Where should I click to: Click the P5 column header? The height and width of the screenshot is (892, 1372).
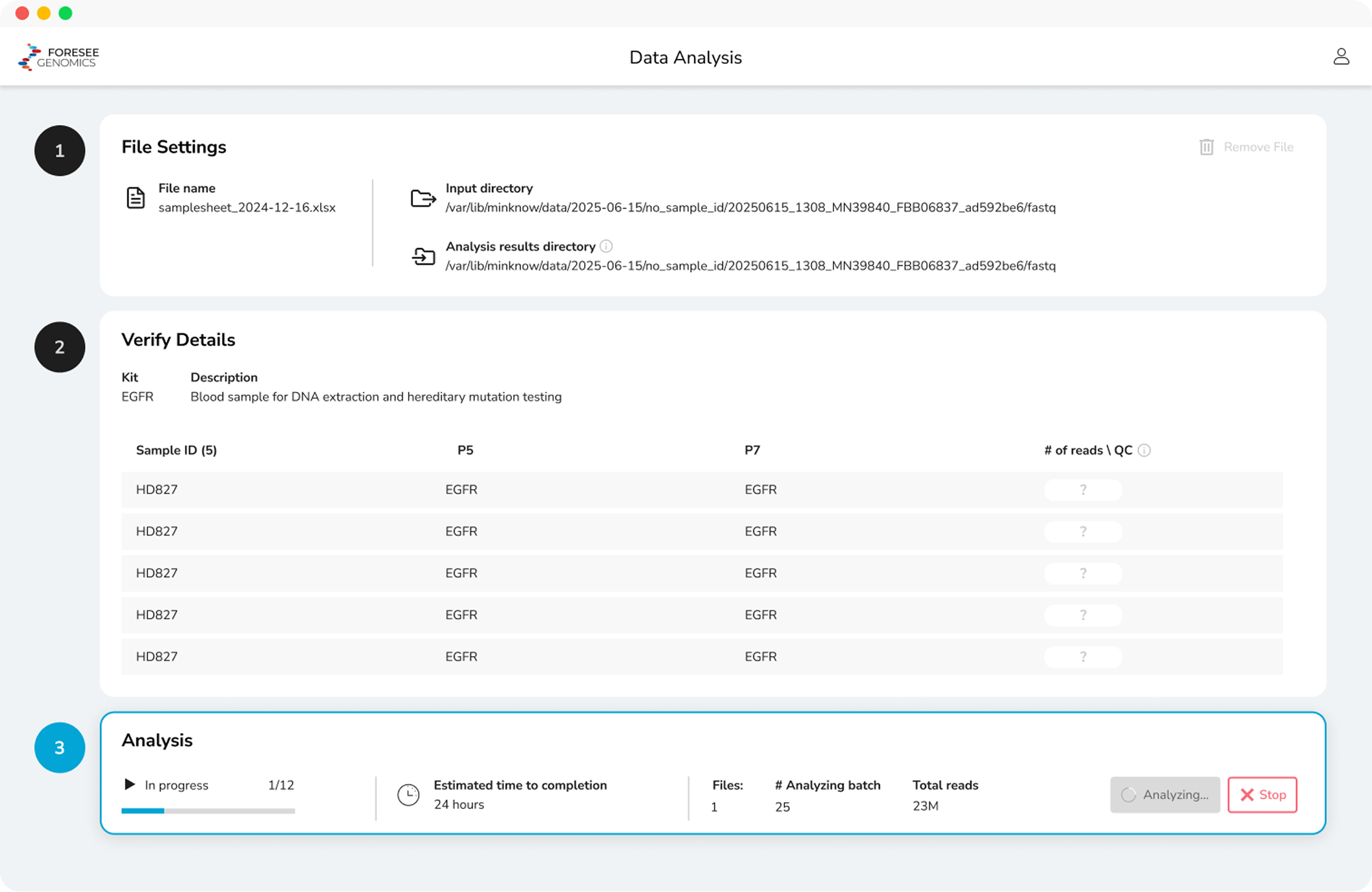[x=465, y=450]
